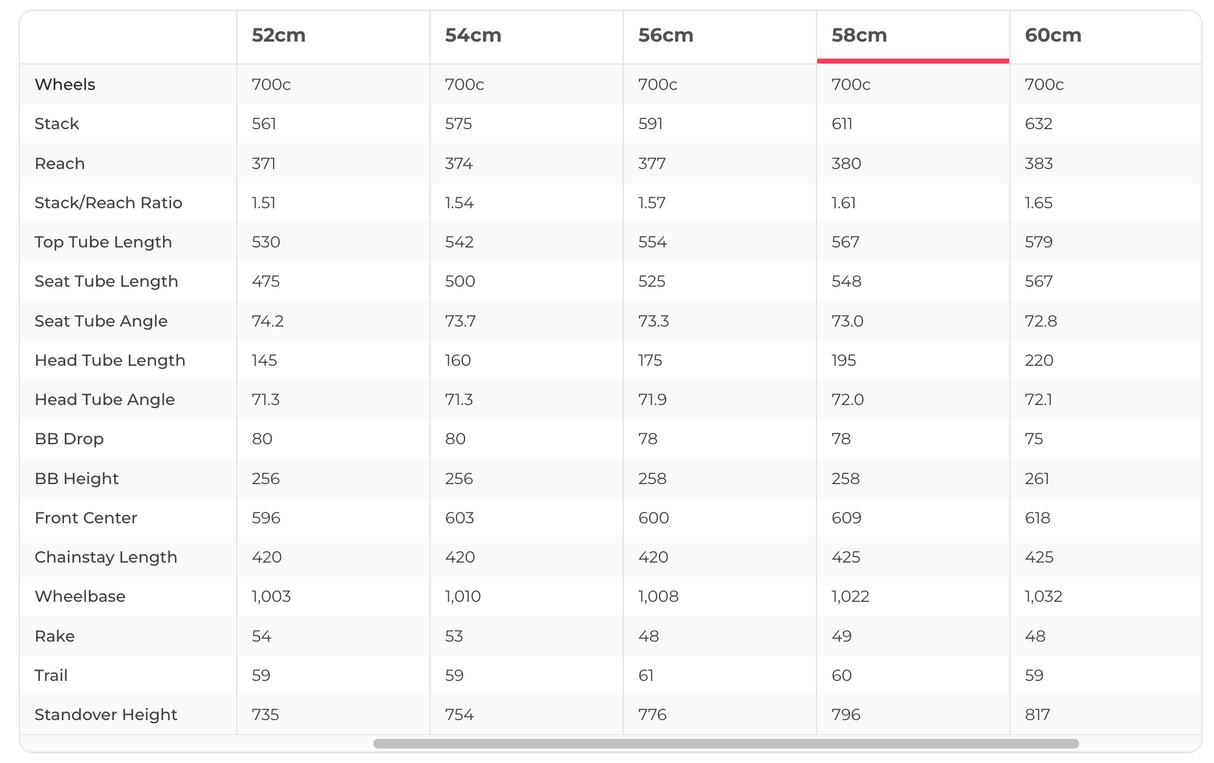The image size is (1214, 763).
Task: Click the Trail row label
Action: click(x=51, y=676)
